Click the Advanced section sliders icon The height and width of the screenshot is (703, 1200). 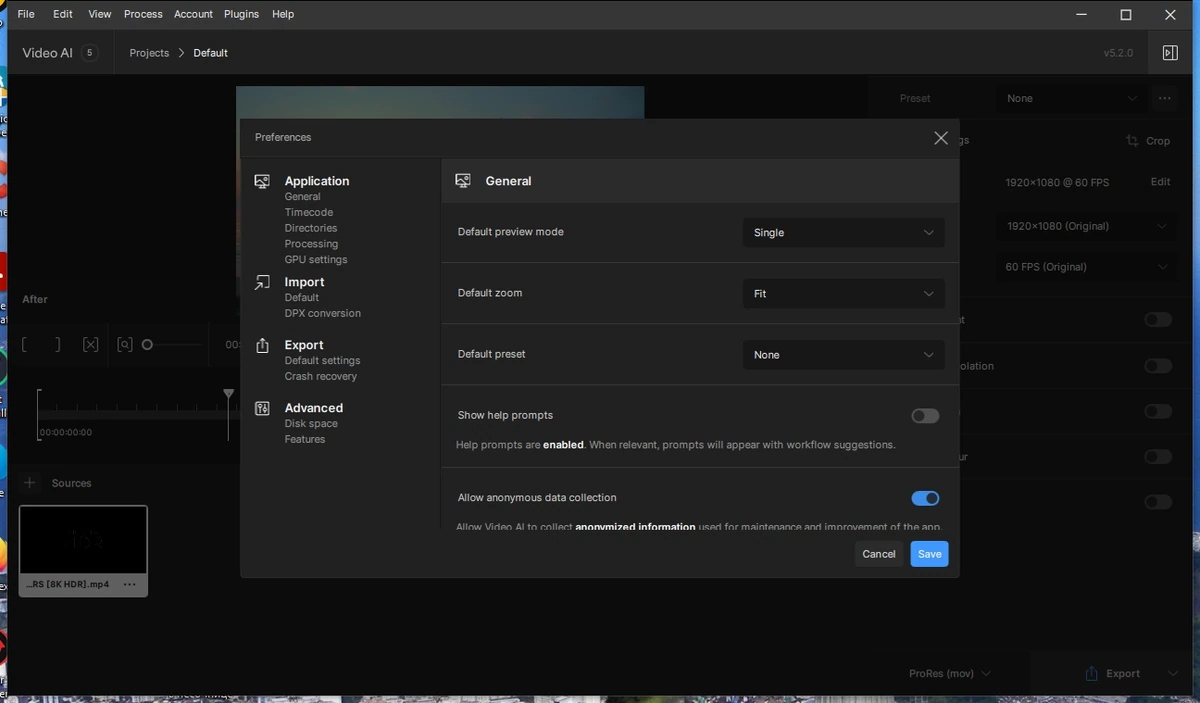pyautogui.click(x=262, y=408)
